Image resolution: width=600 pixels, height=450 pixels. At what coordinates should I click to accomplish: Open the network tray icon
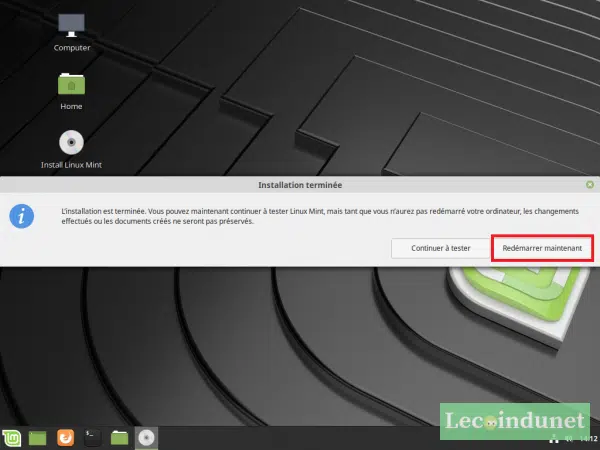554,439
